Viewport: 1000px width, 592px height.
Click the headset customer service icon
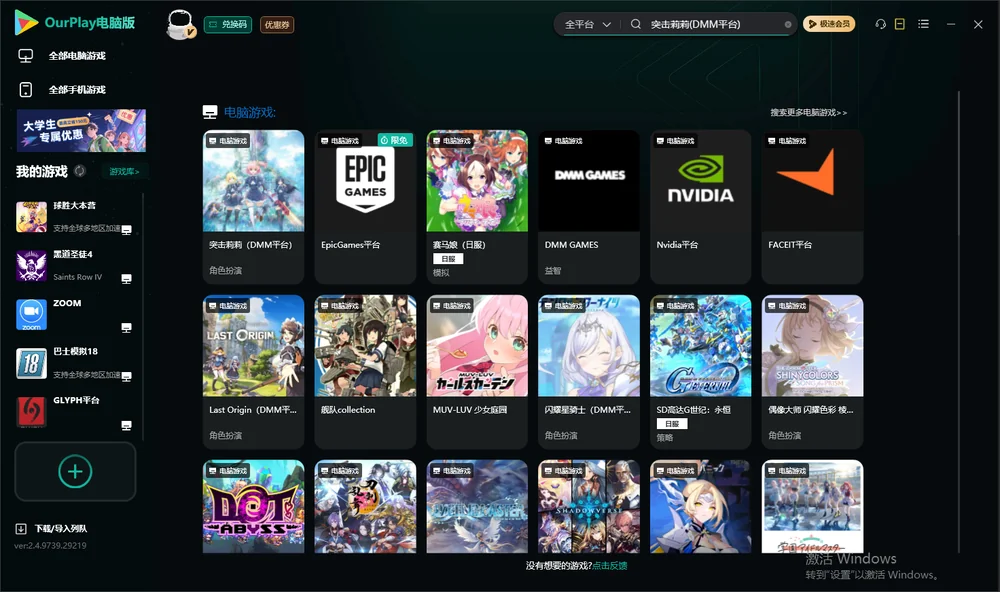click(x=880, y=24)
